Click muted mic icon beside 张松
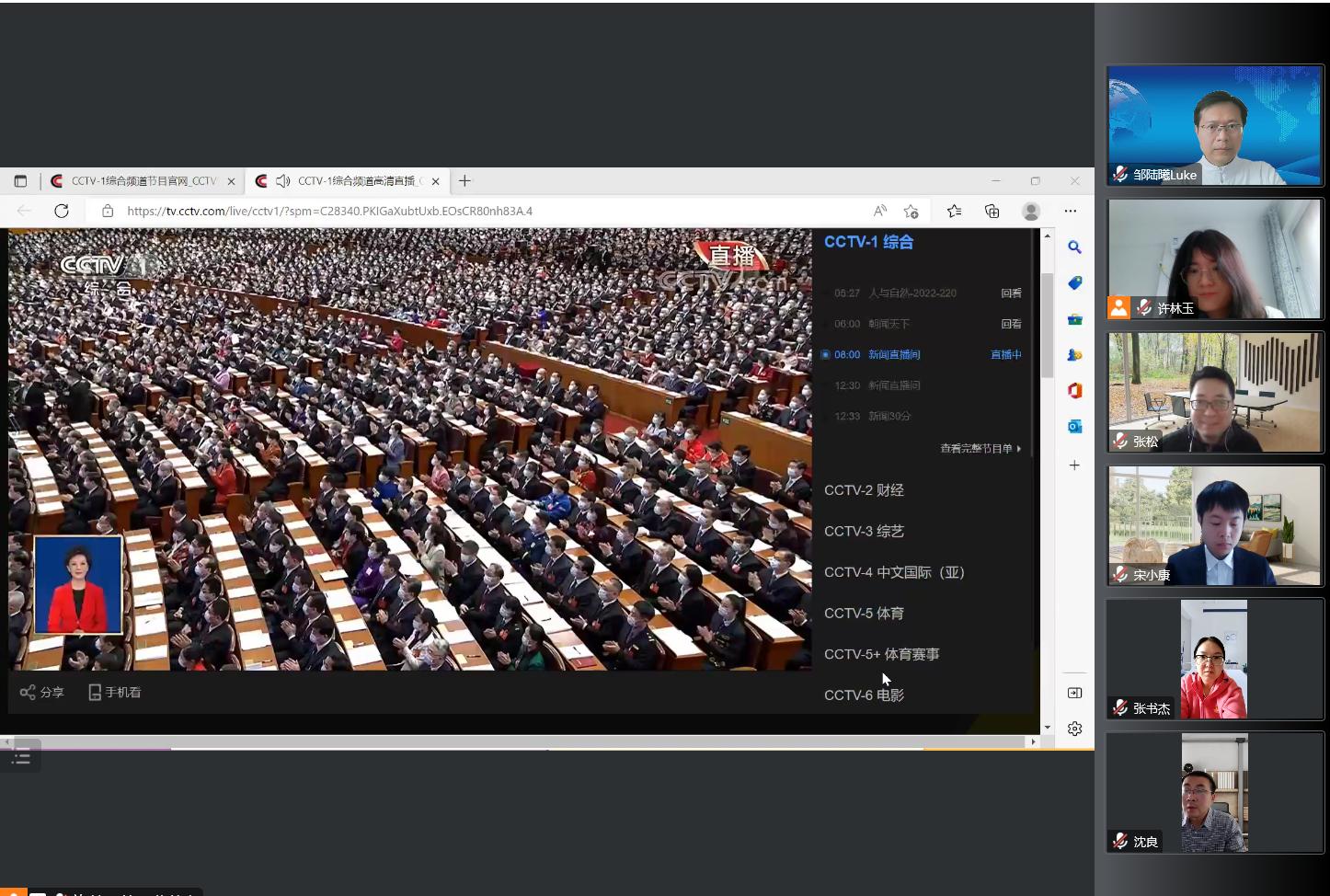1330x896 pixels. (x=1120, y=441)
